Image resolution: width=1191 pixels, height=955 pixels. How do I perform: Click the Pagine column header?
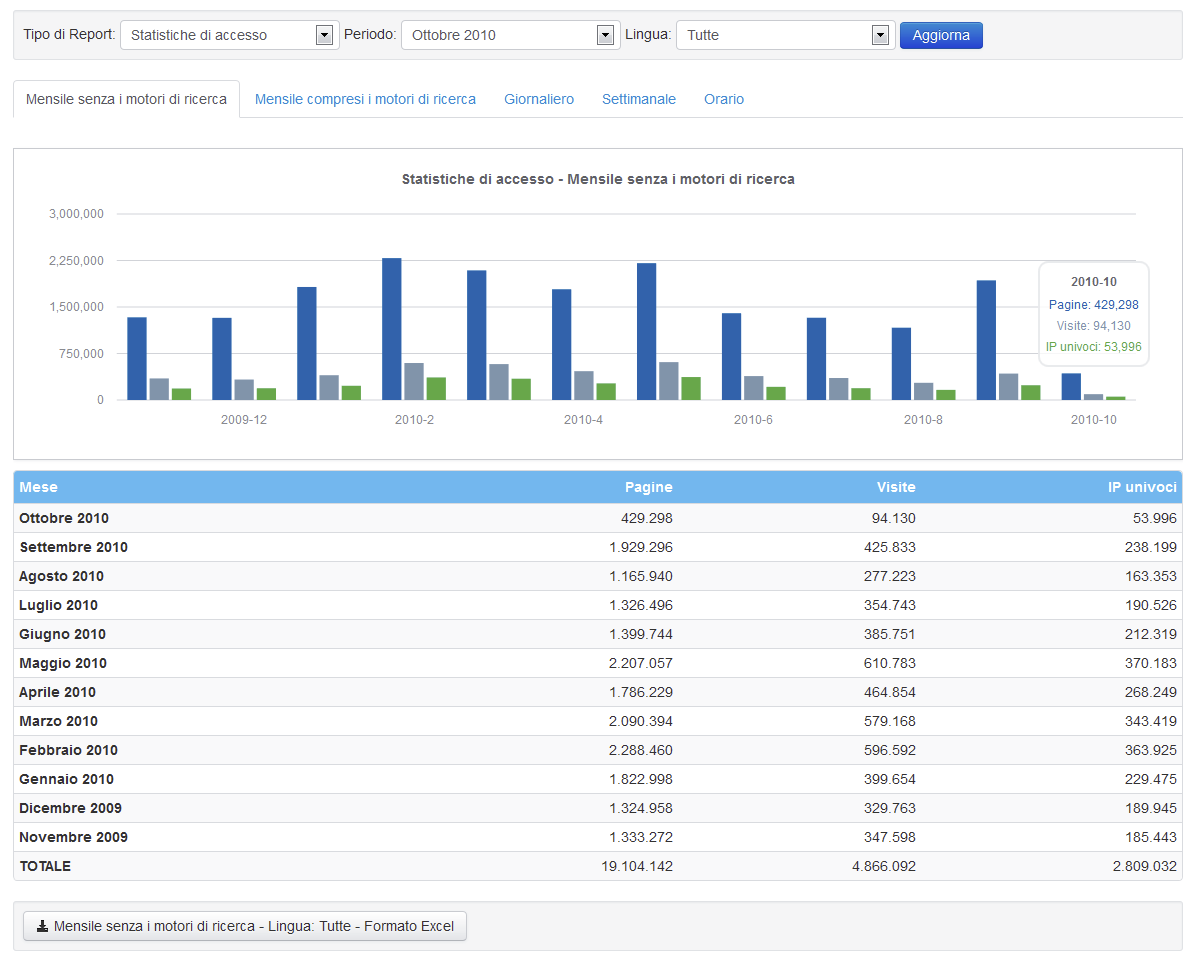649,487
